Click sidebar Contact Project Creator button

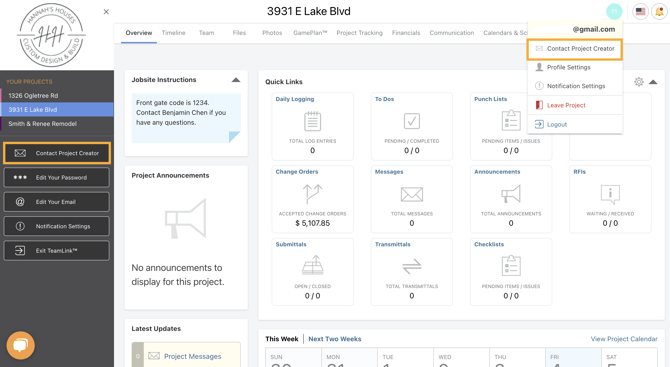pos(57,153)
